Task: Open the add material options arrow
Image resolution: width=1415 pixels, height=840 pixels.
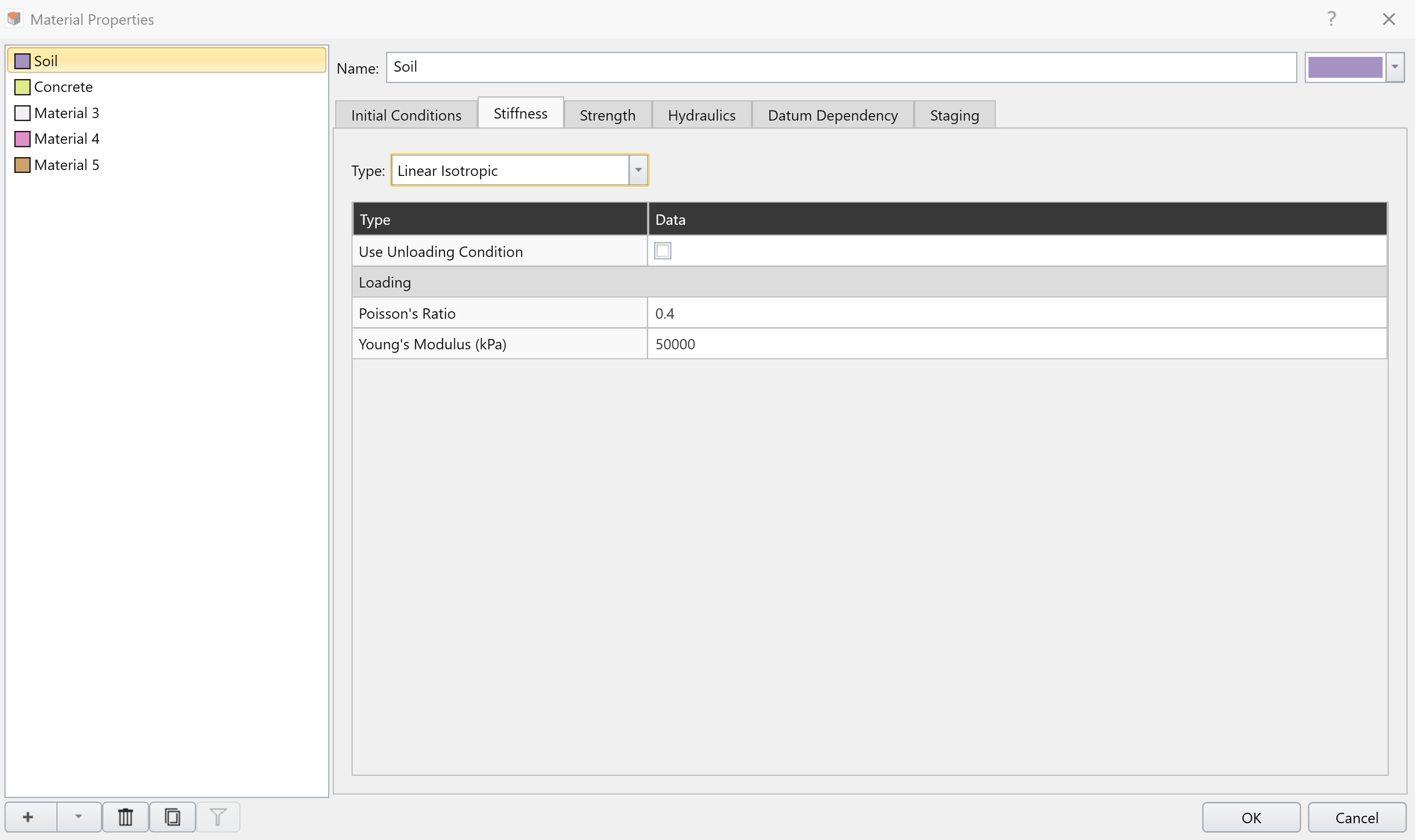Action: [79, 817]
